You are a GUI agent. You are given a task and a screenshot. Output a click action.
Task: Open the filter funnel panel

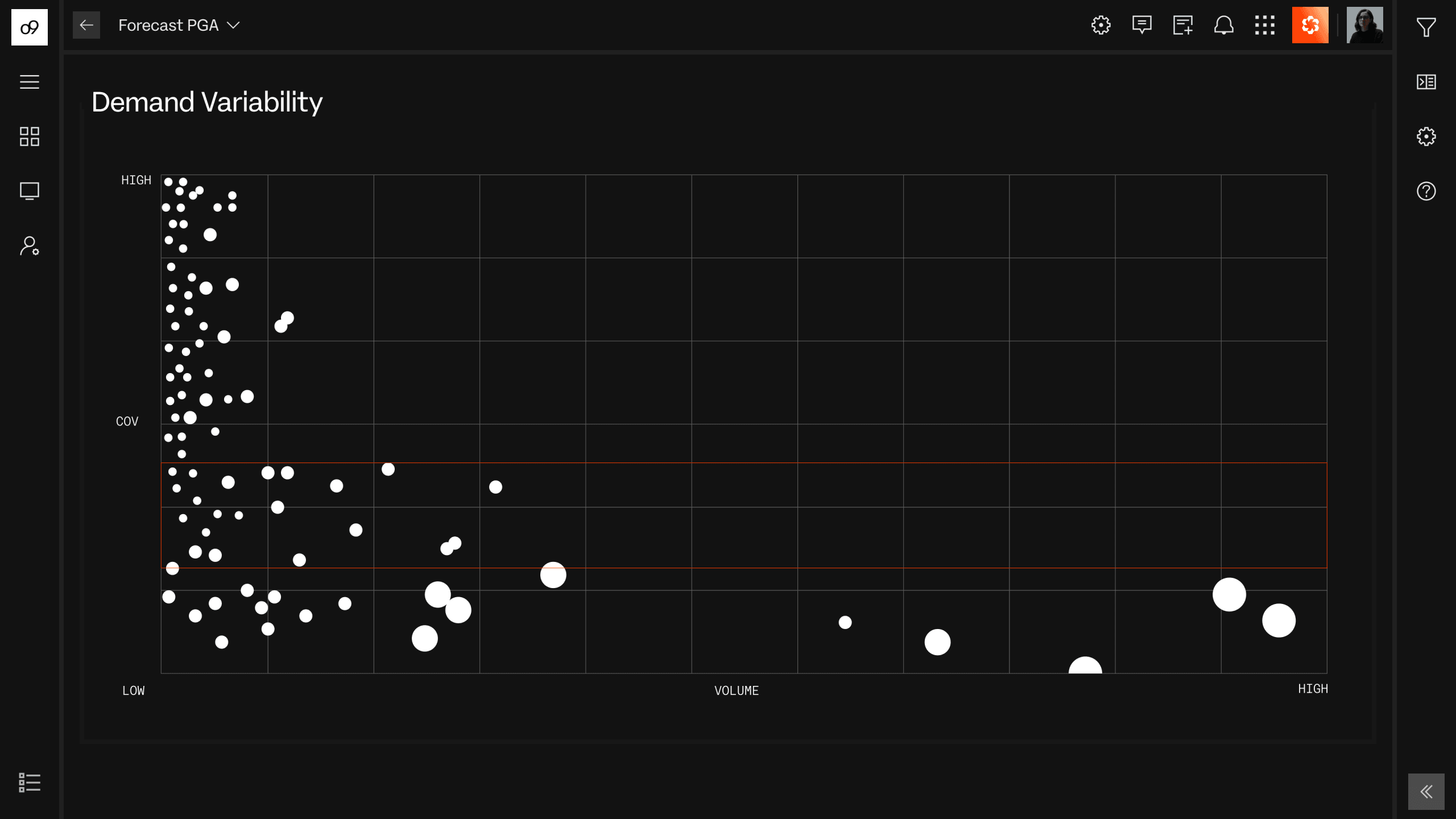[1426, 27]
